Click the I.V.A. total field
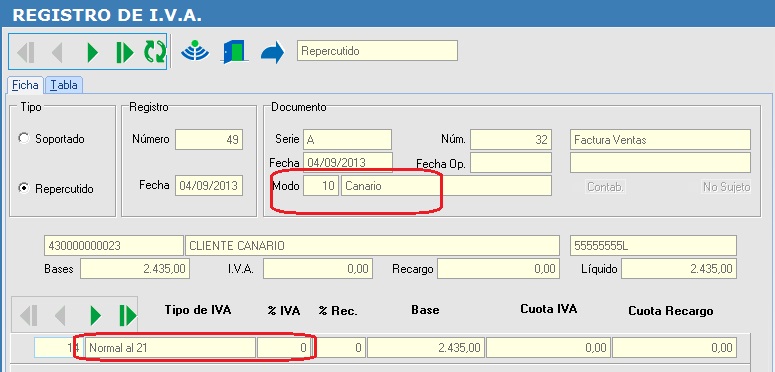Viewport: 775px width, 372px height. (x=318, y=269)
